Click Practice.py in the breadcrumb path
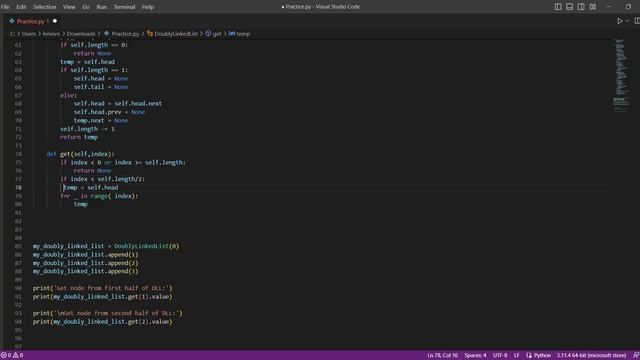This screenshot has height=360, width=640. pyautogui.click(x=125, y=34)
